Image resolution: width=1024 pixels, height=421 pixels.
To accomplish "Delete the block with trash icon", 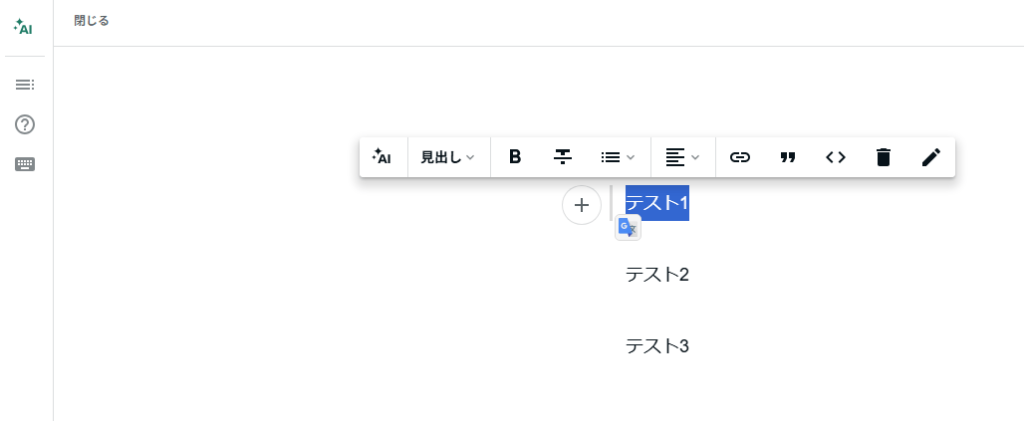I will [x=883, y=157].
